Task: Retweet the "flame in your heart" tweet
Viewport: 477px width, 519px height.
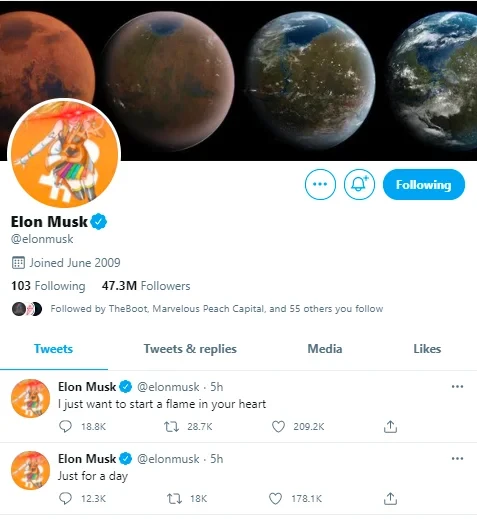Action: 172,426
